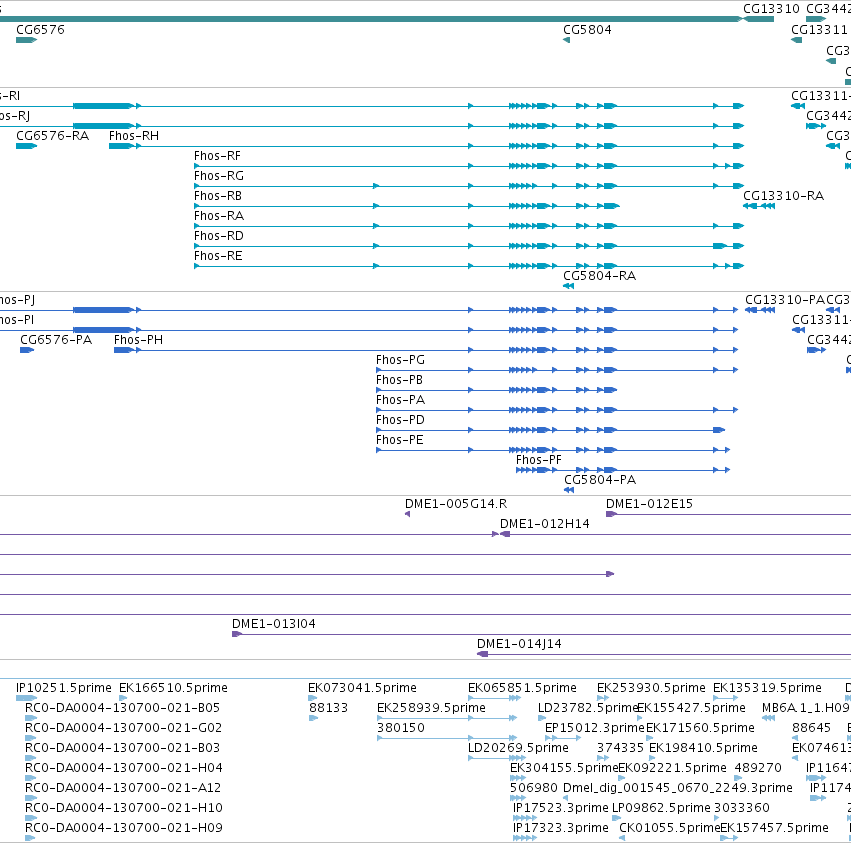The width and height of the screenshot is (851, 843).
Task: Select the 489270 EST label
Action: (x=758, y=768)
